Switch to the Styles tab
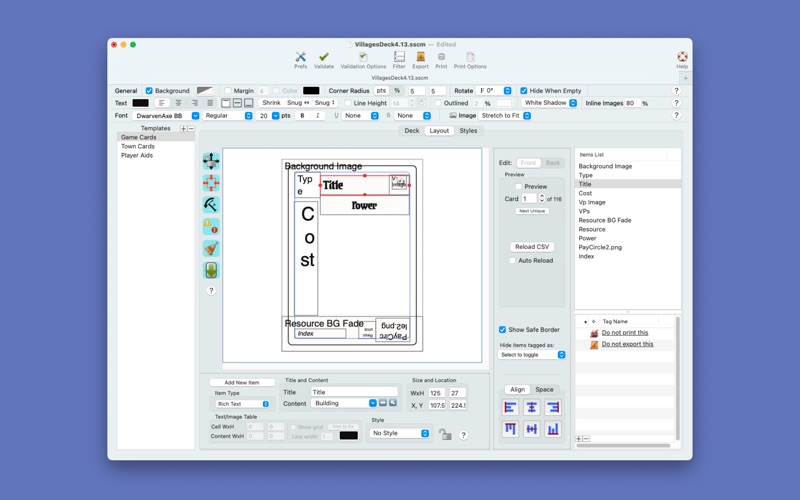The height and width of the screenshot is (500, 800). pyautogui.click(x=468, y=131)
